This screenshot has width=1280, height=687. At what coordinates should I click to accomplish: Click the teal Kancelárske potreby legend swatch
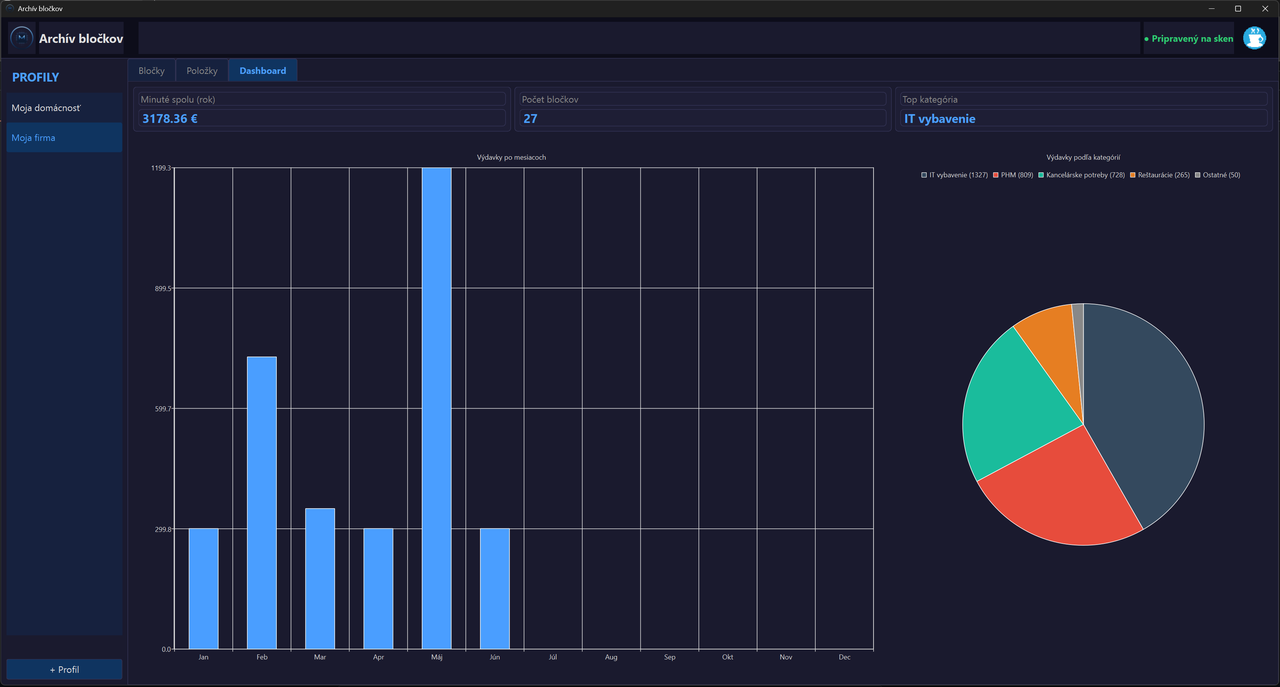[x=1042, y=175]
